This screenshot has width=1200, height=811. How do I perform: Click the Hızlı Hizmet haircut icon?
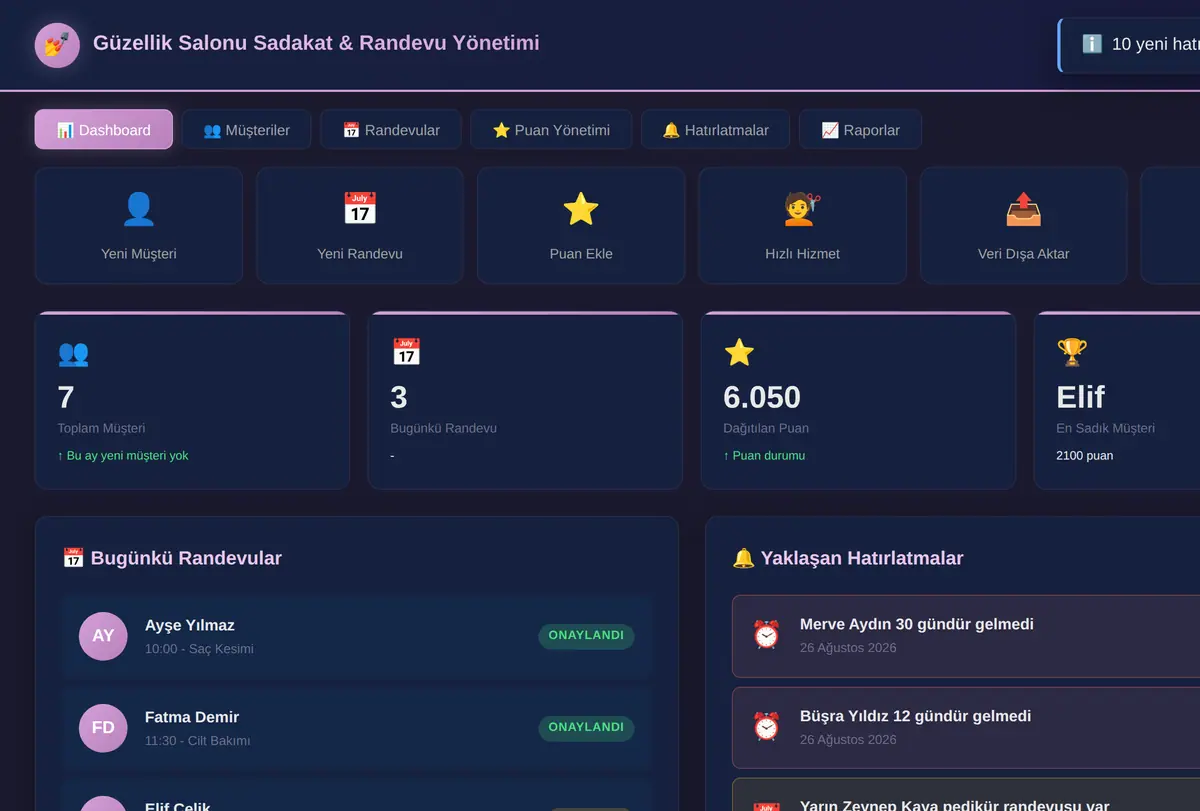802,209
